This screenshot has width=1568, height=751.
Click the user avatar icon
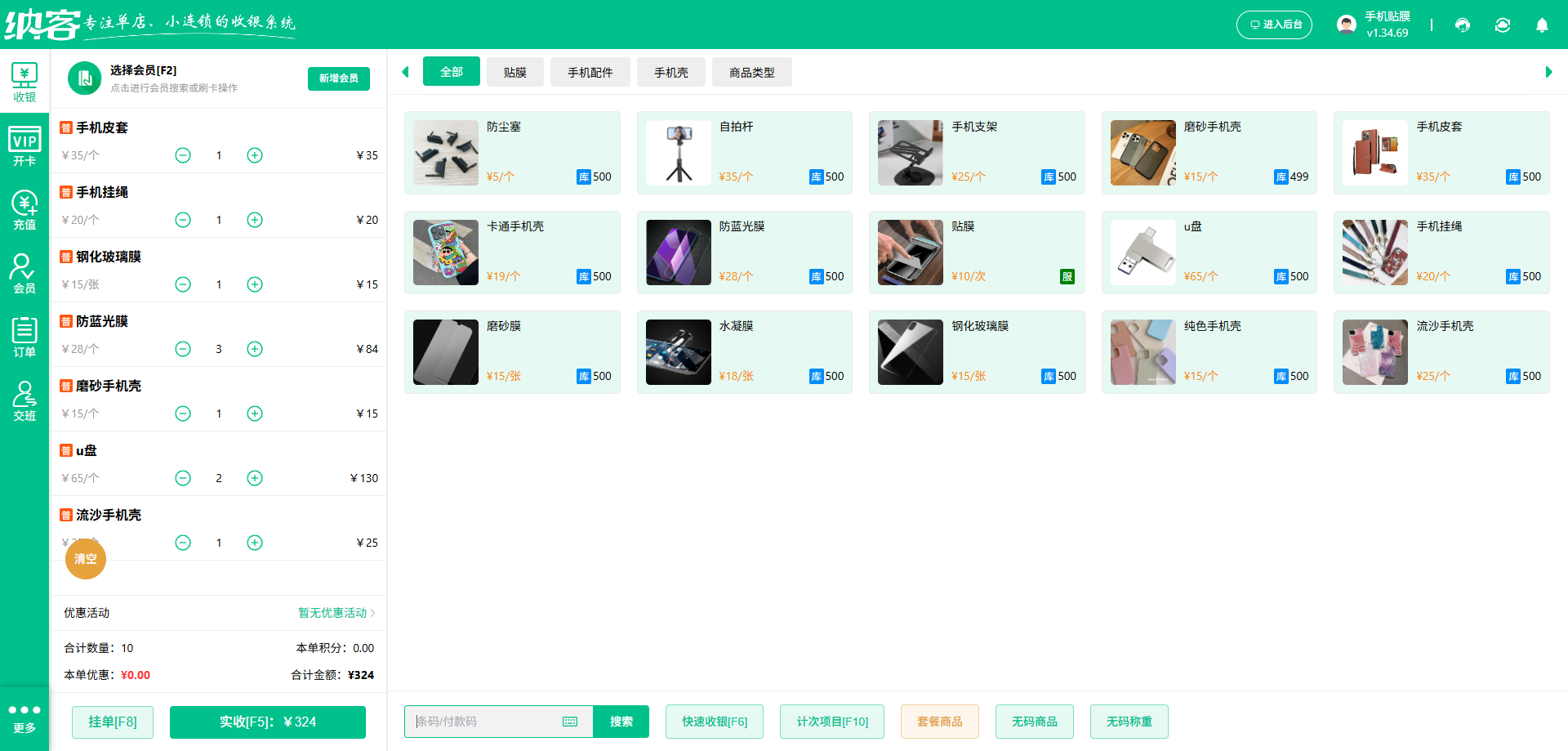point(1347,25)
